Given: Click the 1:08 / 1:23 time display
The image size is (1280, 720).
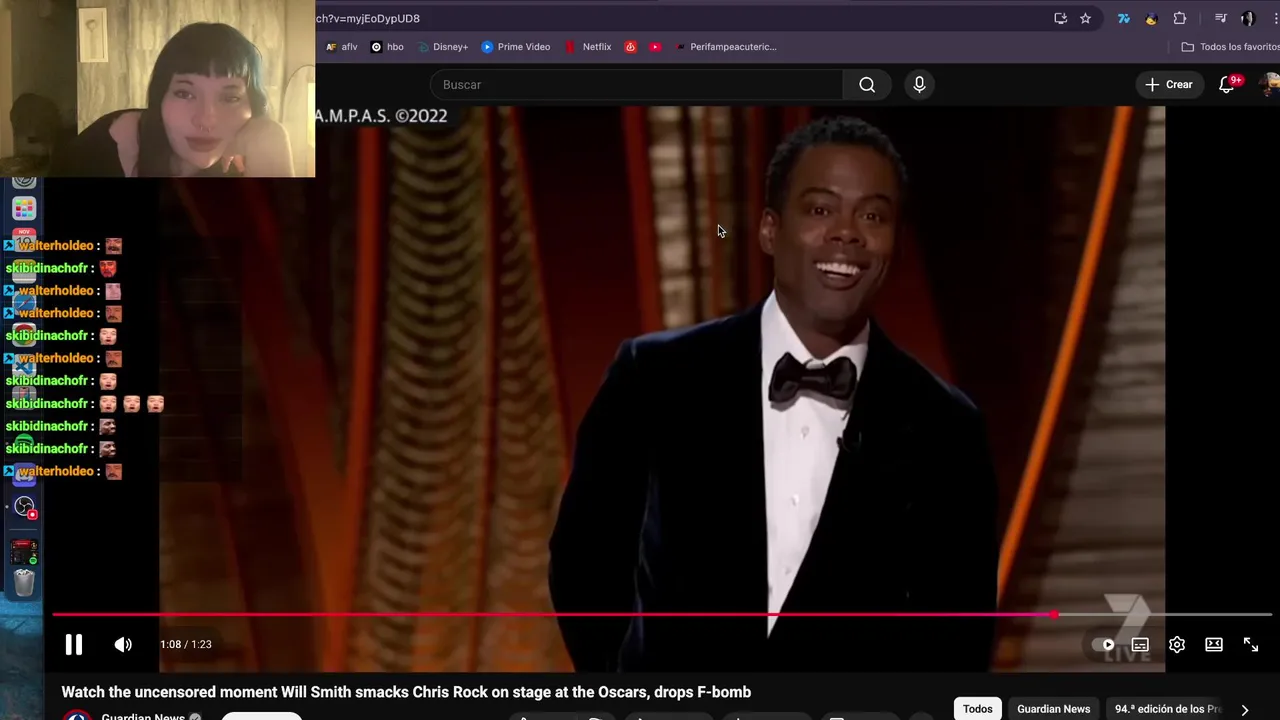Looking at the screenshot, I should [x=186, y=645].
